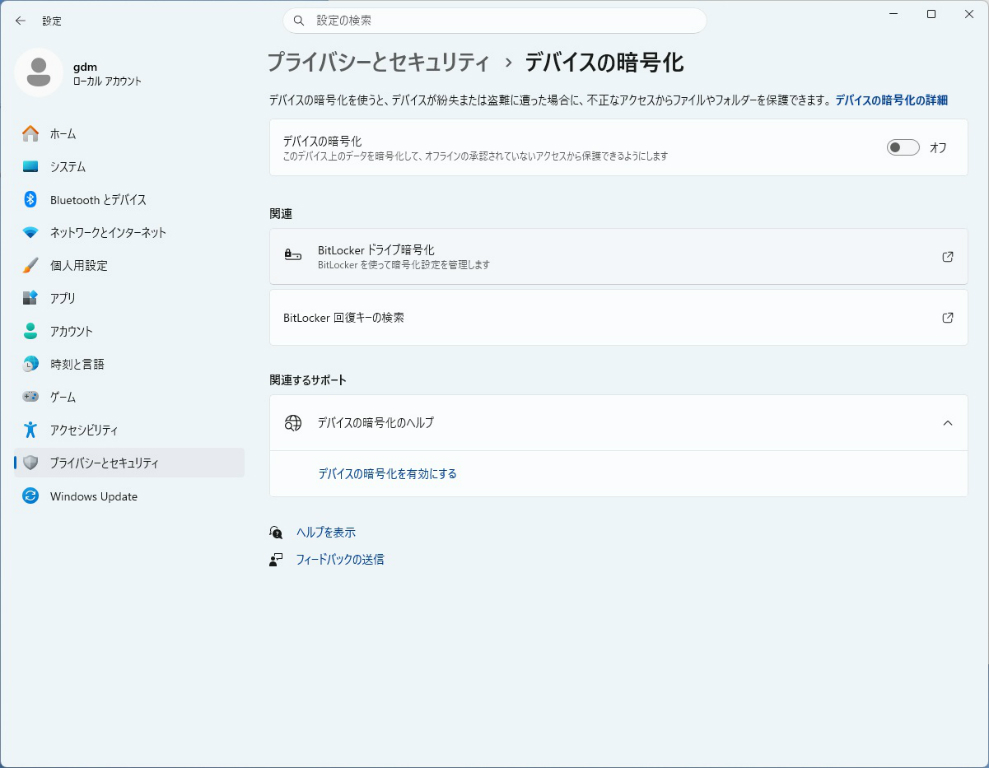Close the Settings window

click(969, 14)
